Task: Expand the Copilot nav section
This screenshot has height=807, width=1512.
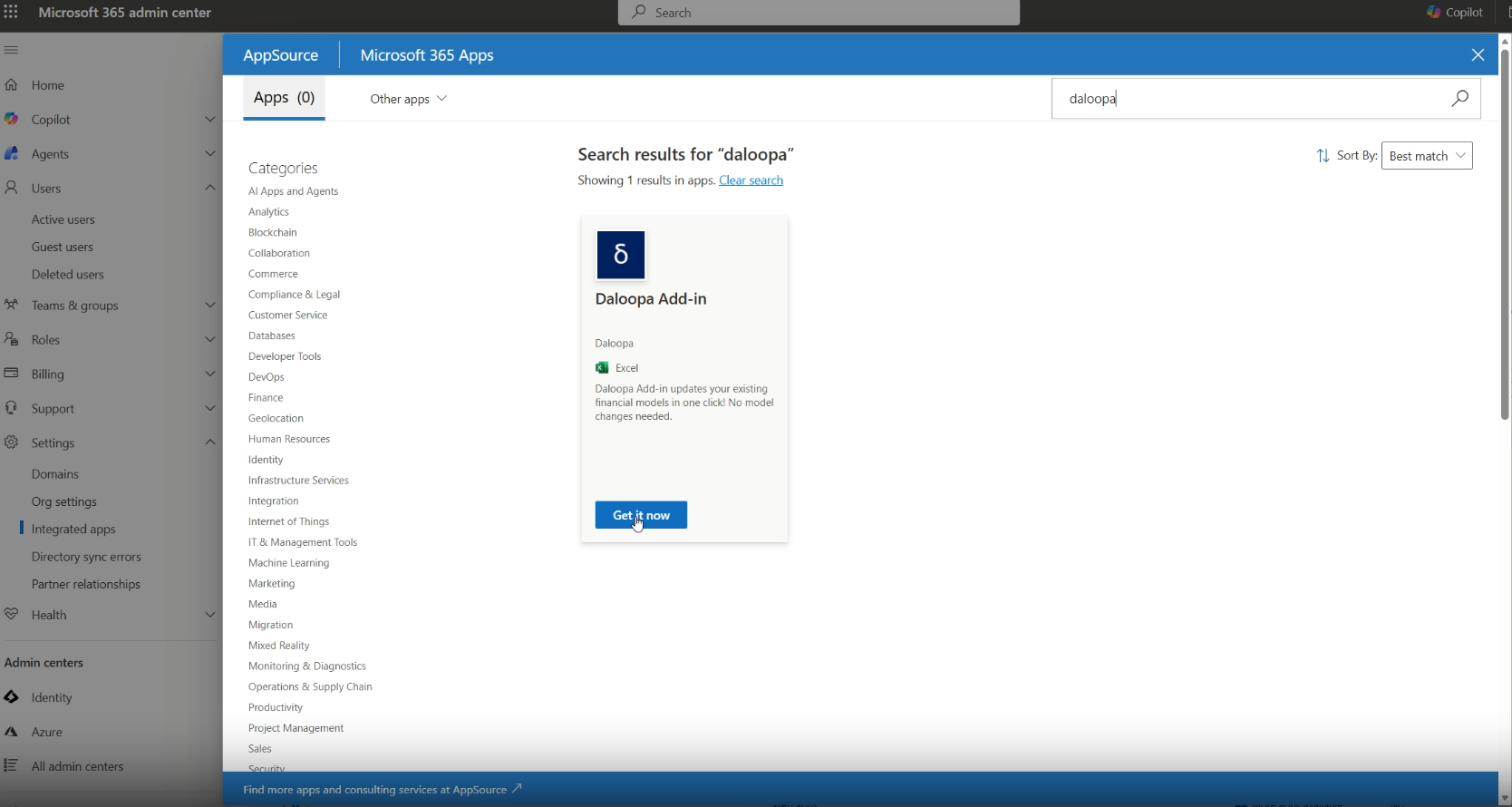Action: point(210,119)
